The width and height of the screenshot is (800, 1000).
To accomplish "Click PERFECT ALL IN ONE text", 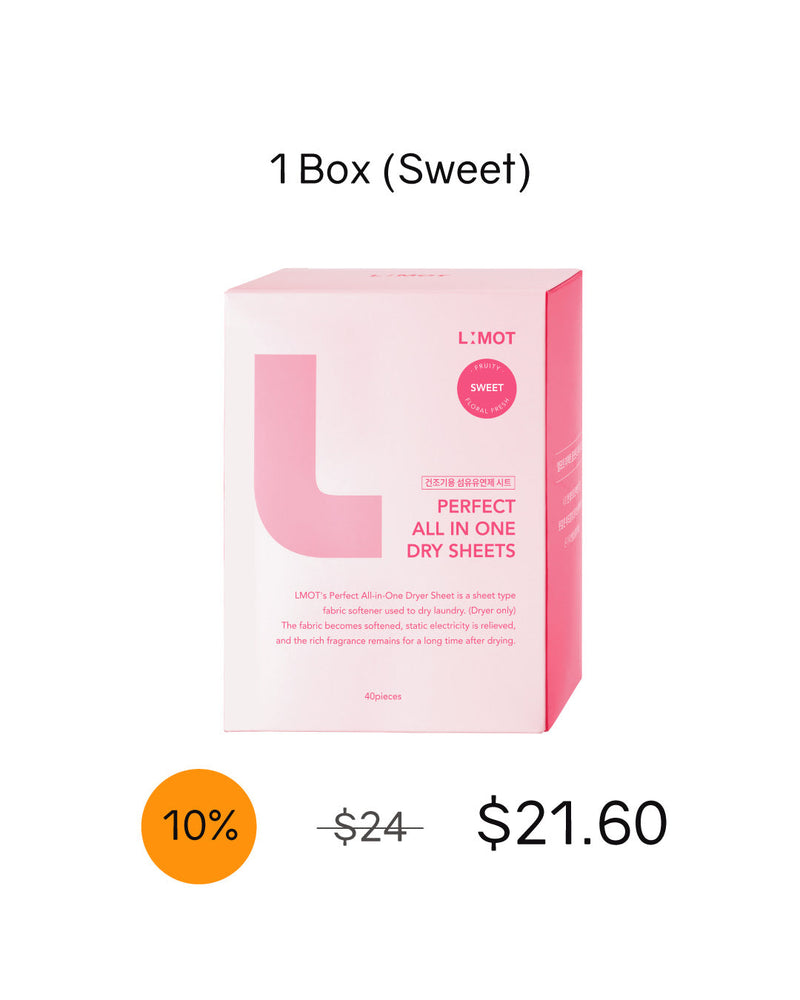I will (464, 517).
